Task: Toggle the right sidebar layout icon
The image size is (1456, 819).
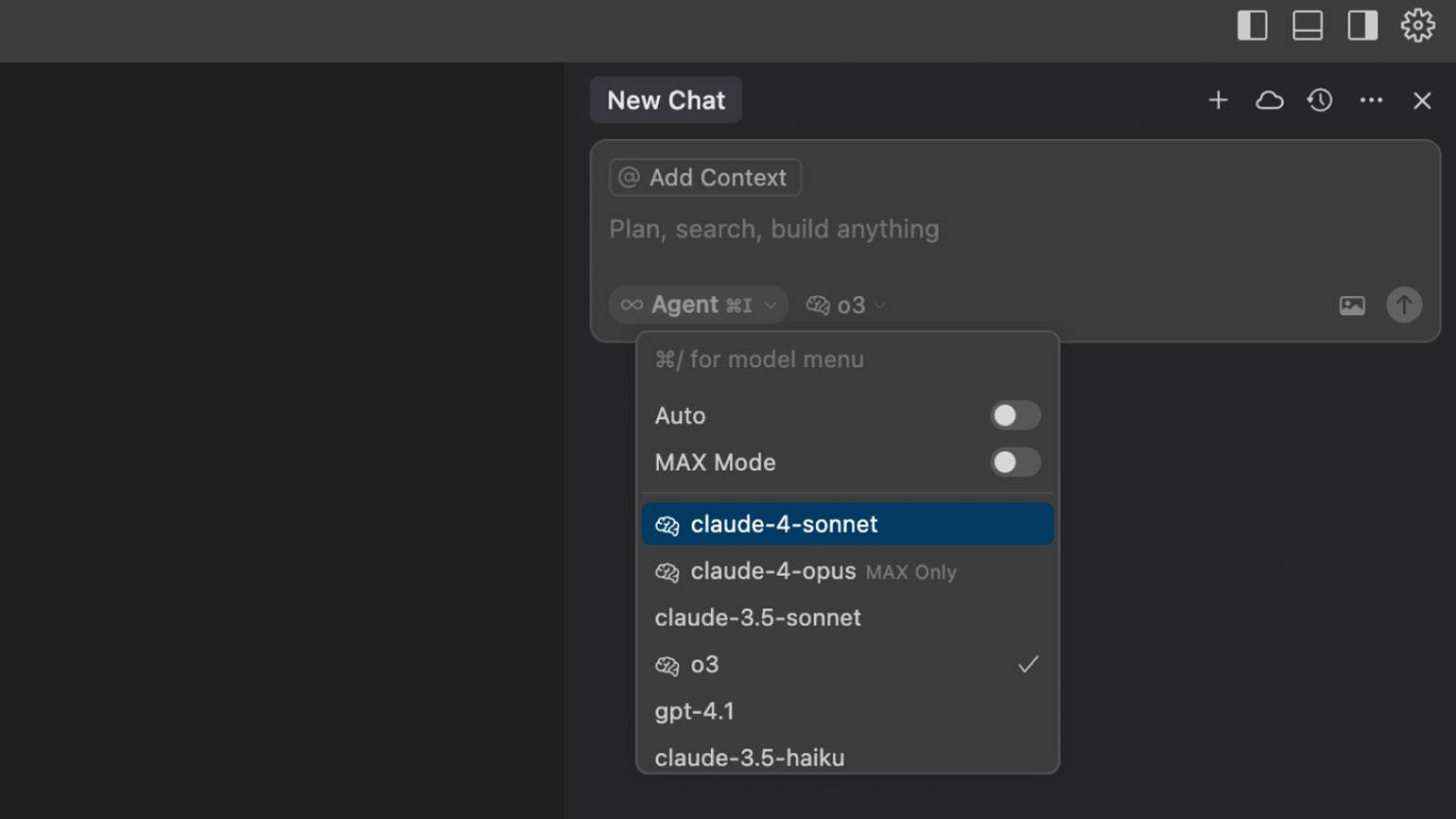Action: 1362,26
